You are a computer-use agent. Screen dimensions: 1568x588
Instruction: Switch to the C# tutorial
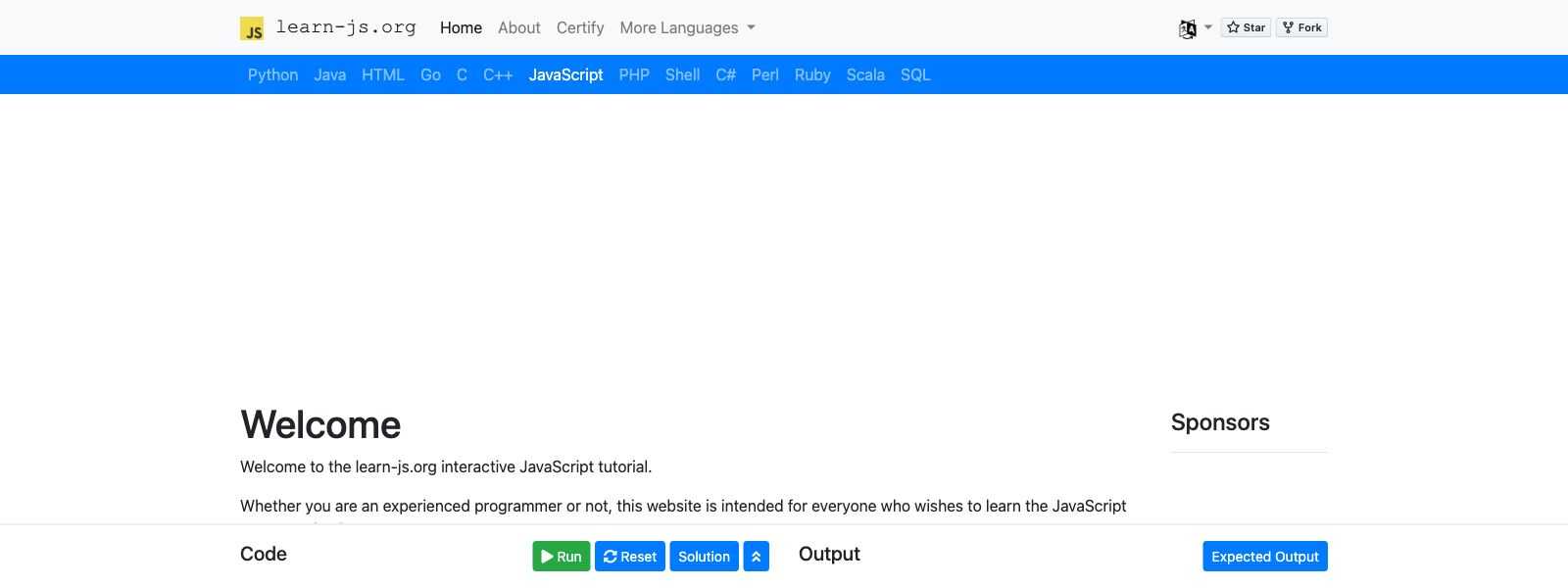(x=725, y=74)
